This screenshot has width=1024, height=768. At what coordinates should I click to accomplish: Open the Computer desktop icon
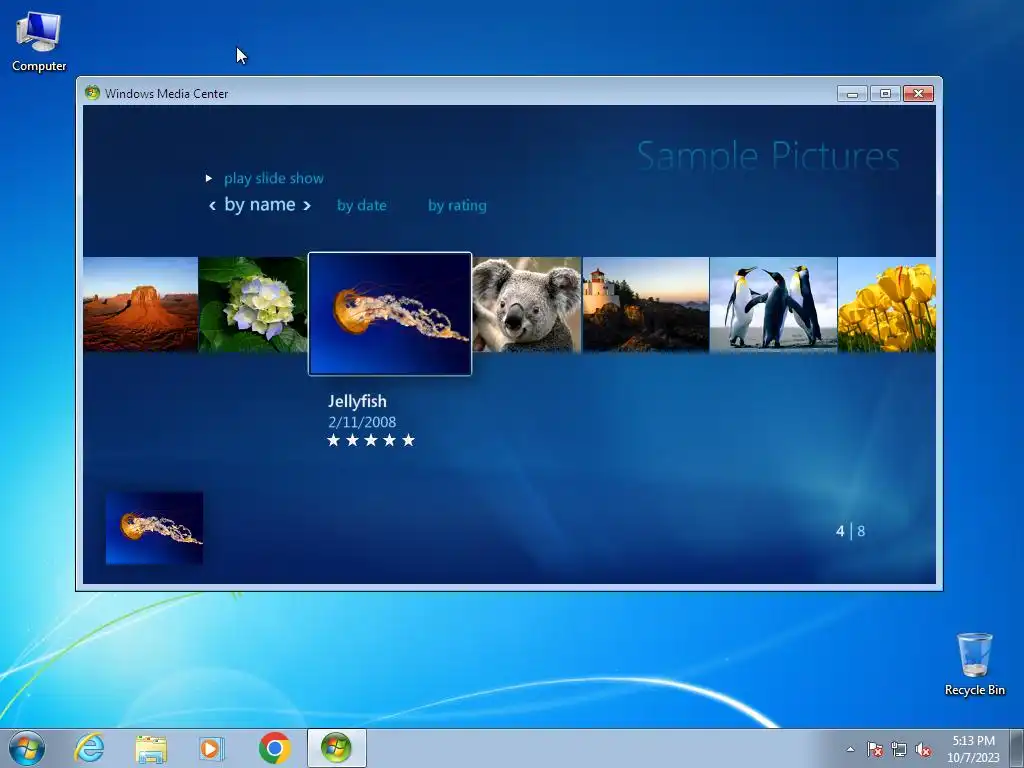[39, 42]
